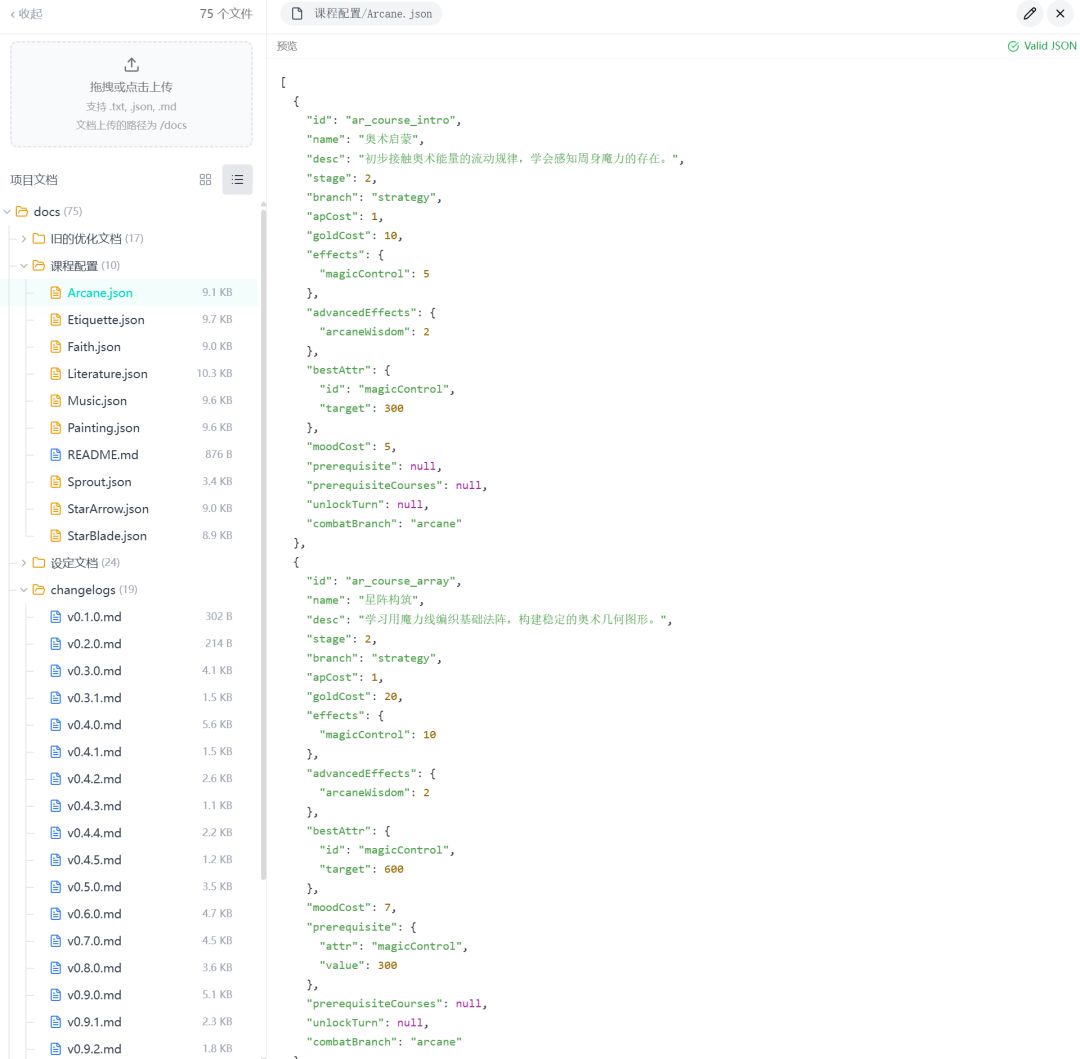Click the Valid JSON checkmark icon

click(1012, 46)
